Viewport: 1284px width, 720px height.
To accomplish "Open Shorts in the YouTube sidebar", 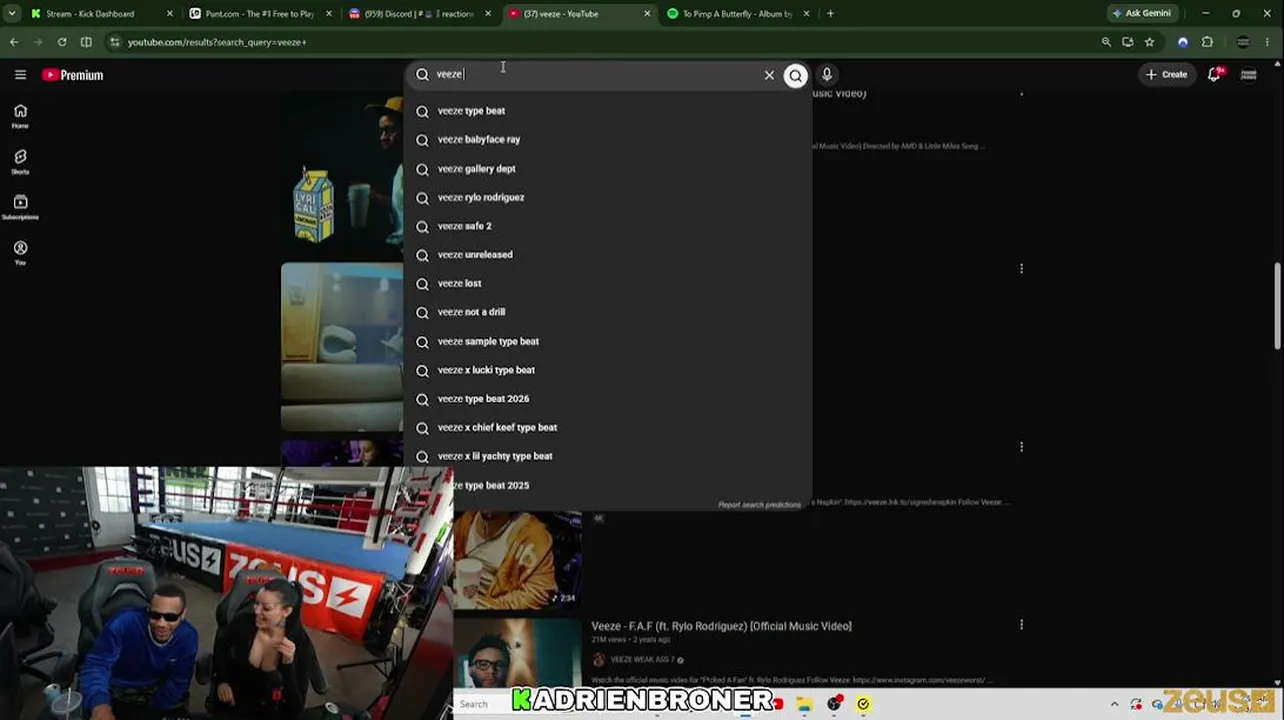I will click(20, 162).
